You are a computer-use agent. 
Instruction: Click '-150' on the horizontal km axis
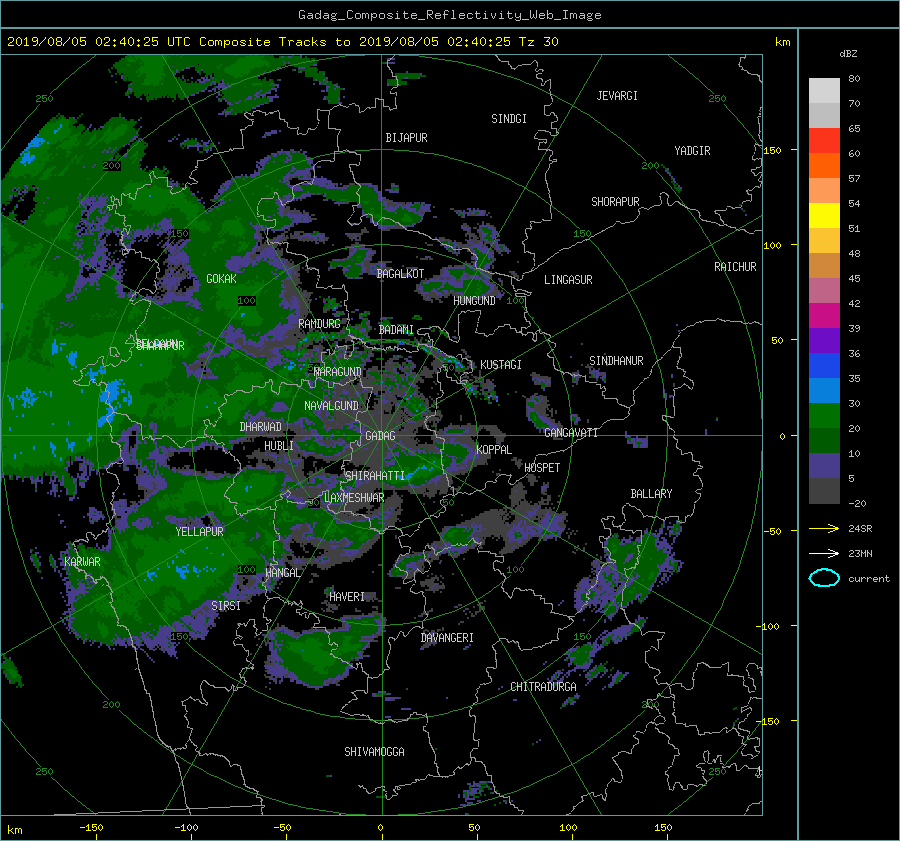(x=91, y=828)
